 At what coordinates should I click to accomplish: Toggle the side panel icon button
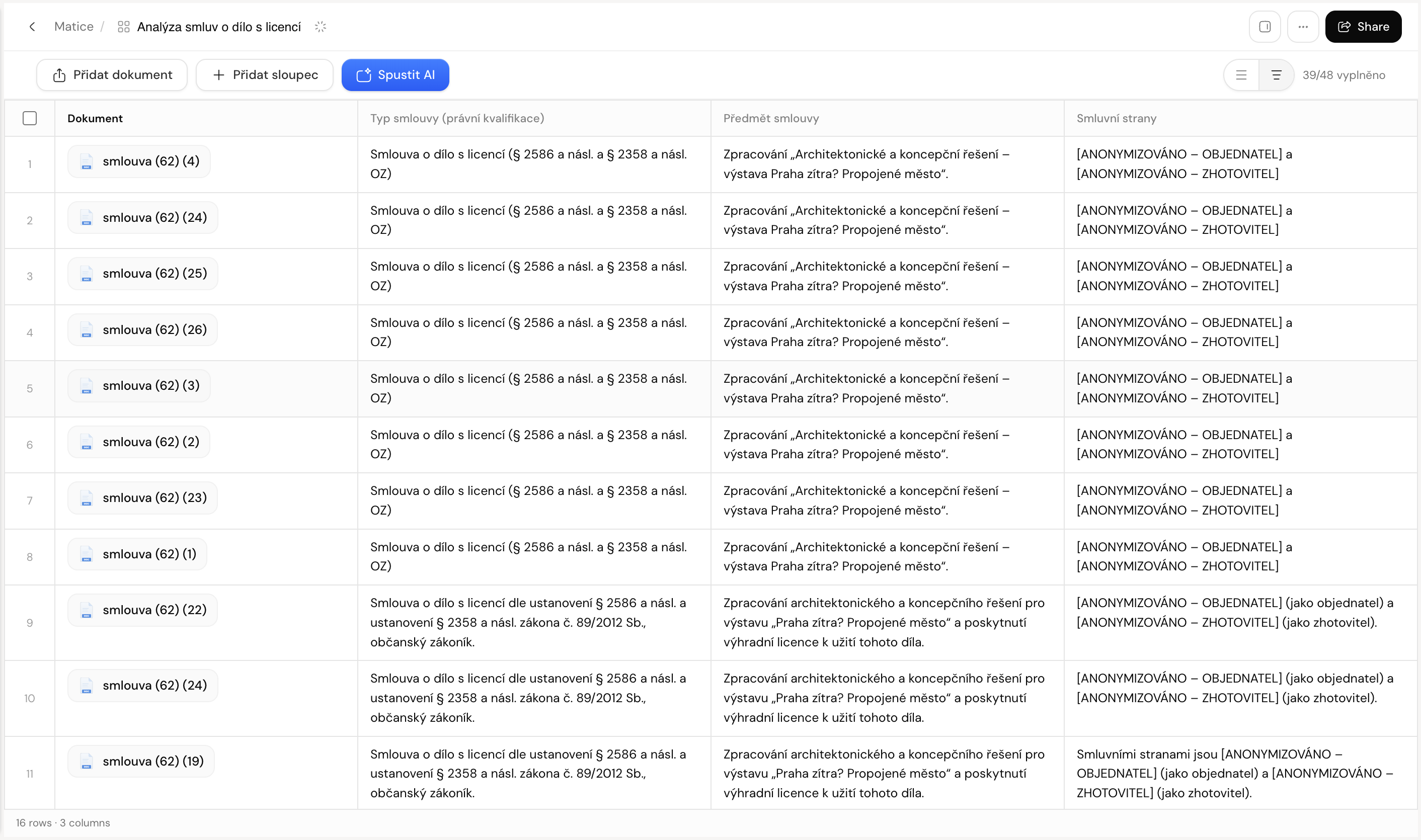pyautogui.click(x=1265, y=27)
